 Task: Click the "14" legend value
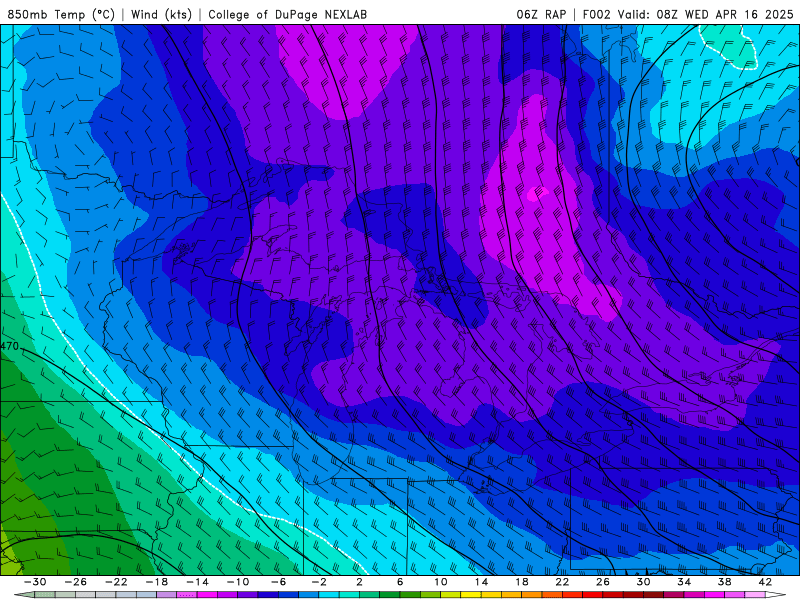click(481, 582)
